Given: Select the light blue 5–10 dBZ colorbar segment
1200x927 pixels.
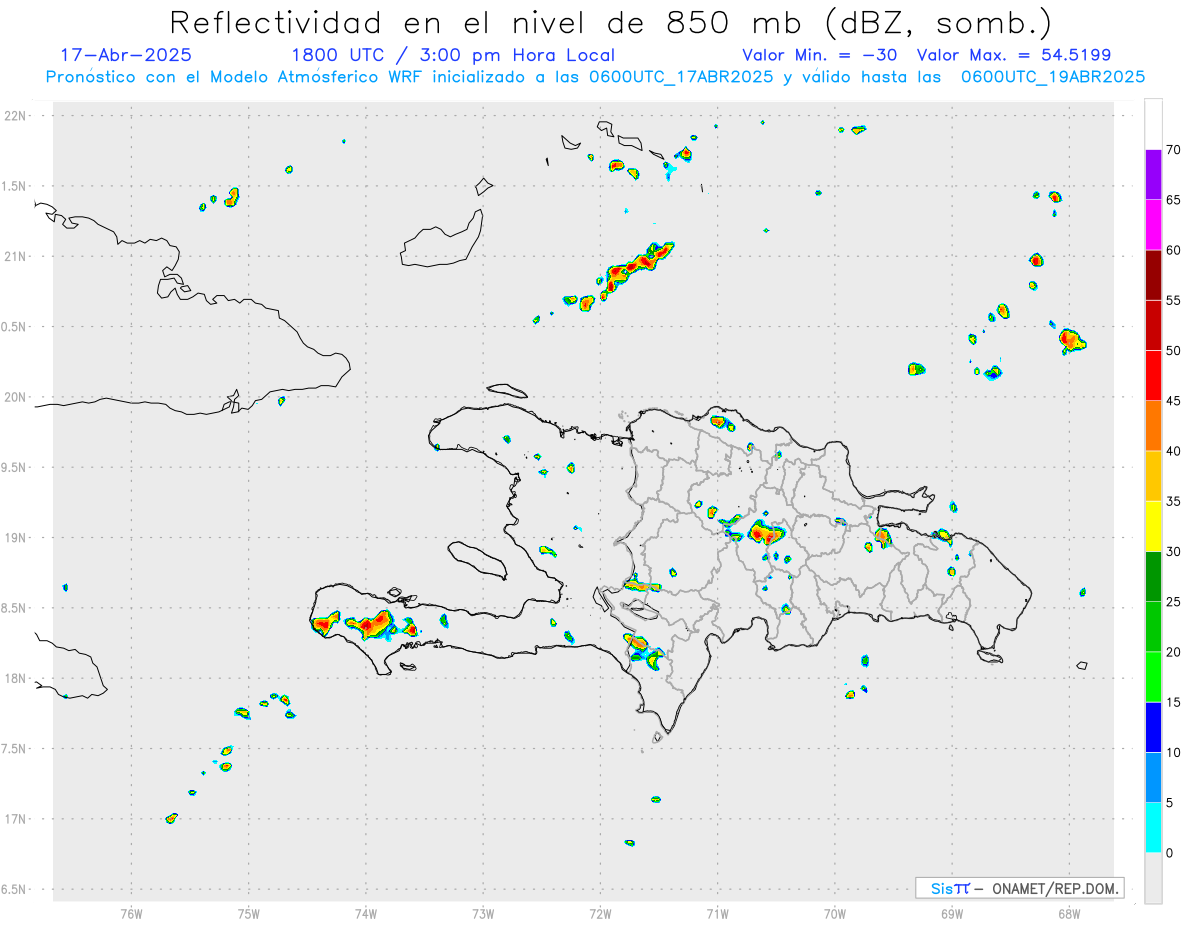Looking at the screenshot, I should pyautogui.click(x=1153, y=778).
